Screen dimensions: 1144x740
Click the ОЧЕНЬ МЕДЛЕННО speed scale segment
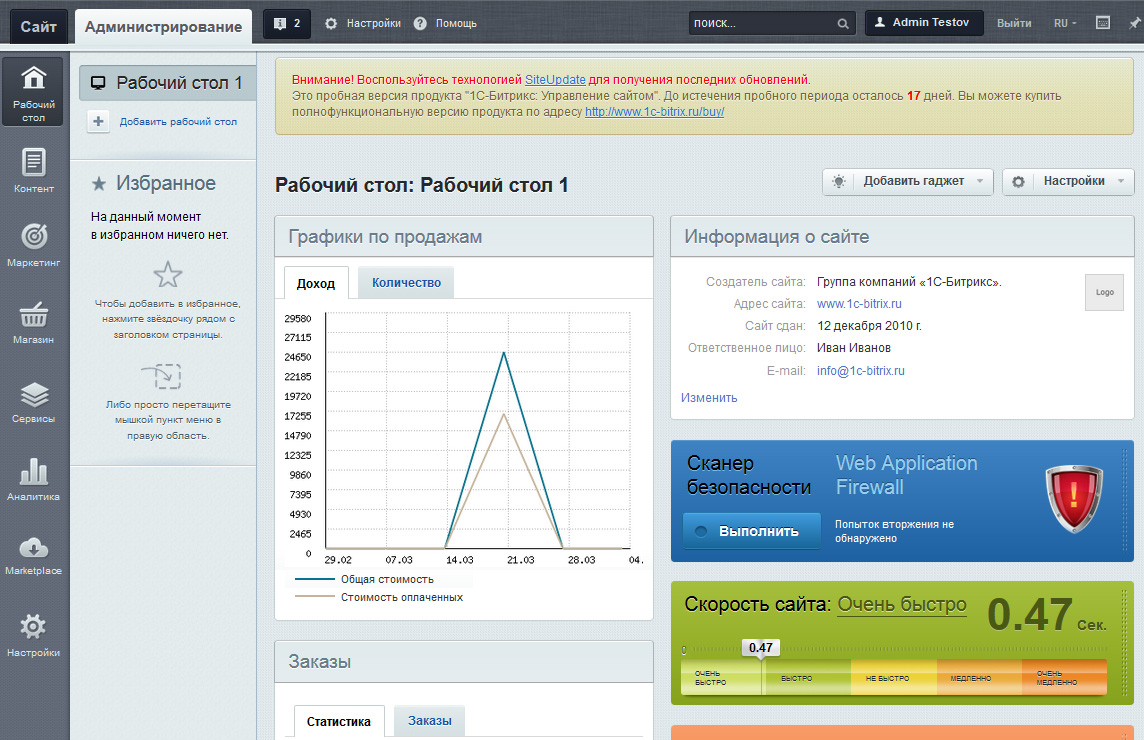coord(1064,678)
